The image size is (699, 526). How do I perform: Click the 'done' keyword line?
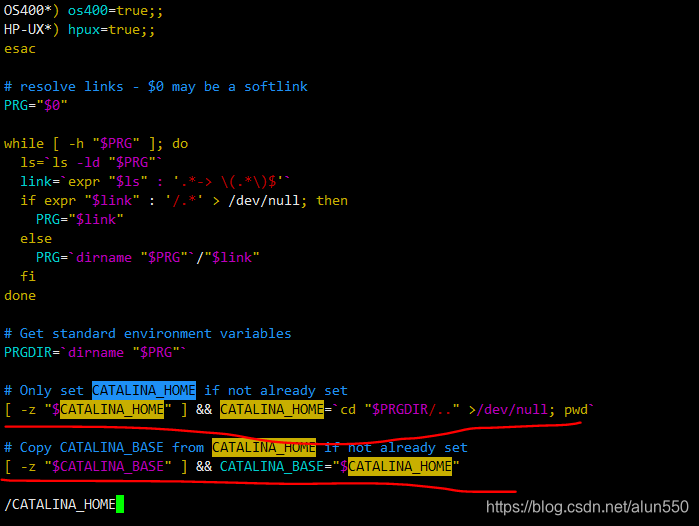tap(20, 296)
